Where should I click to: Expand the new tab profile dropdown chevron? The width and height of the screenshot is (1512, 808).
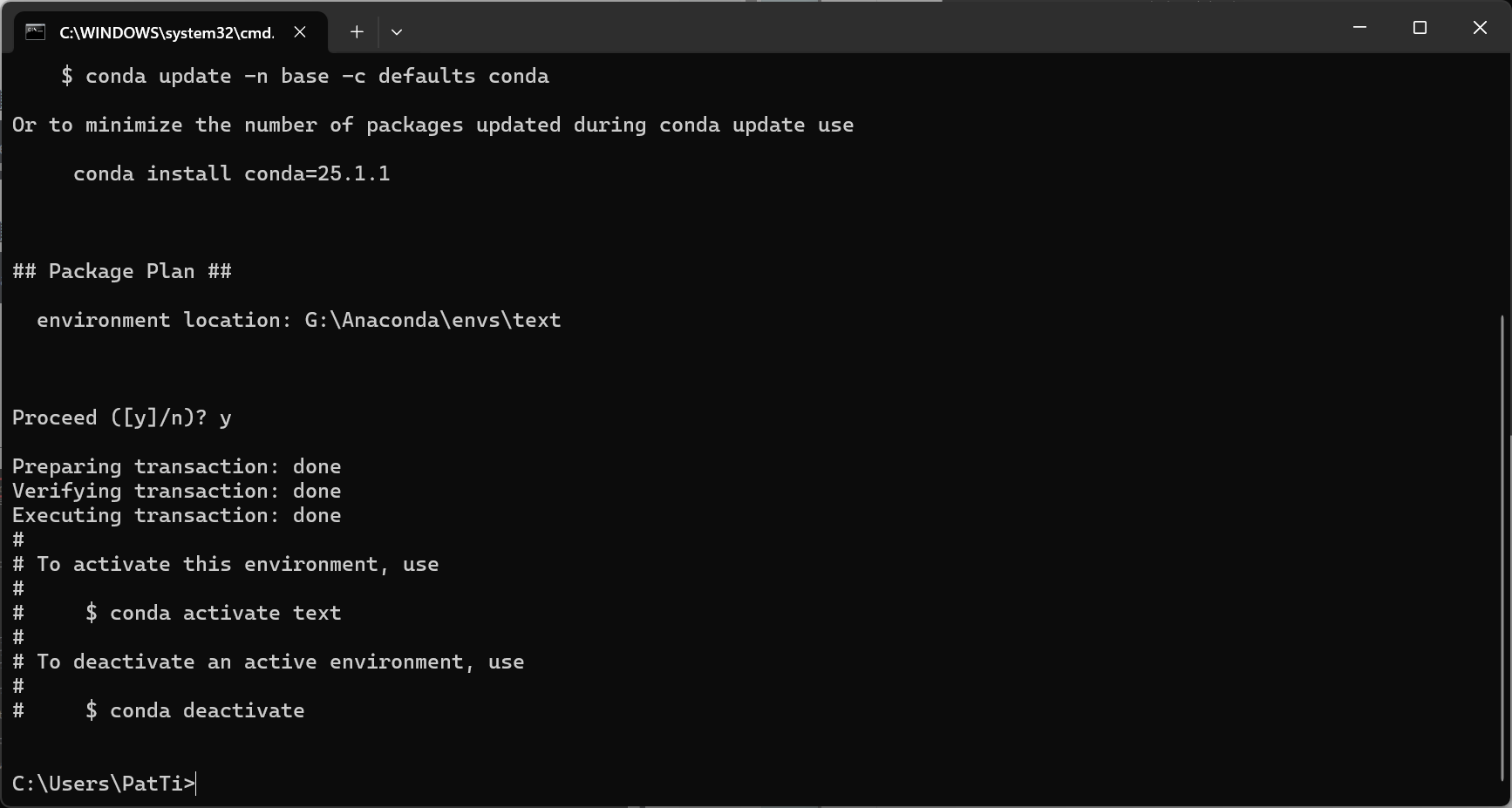point(397,32)
